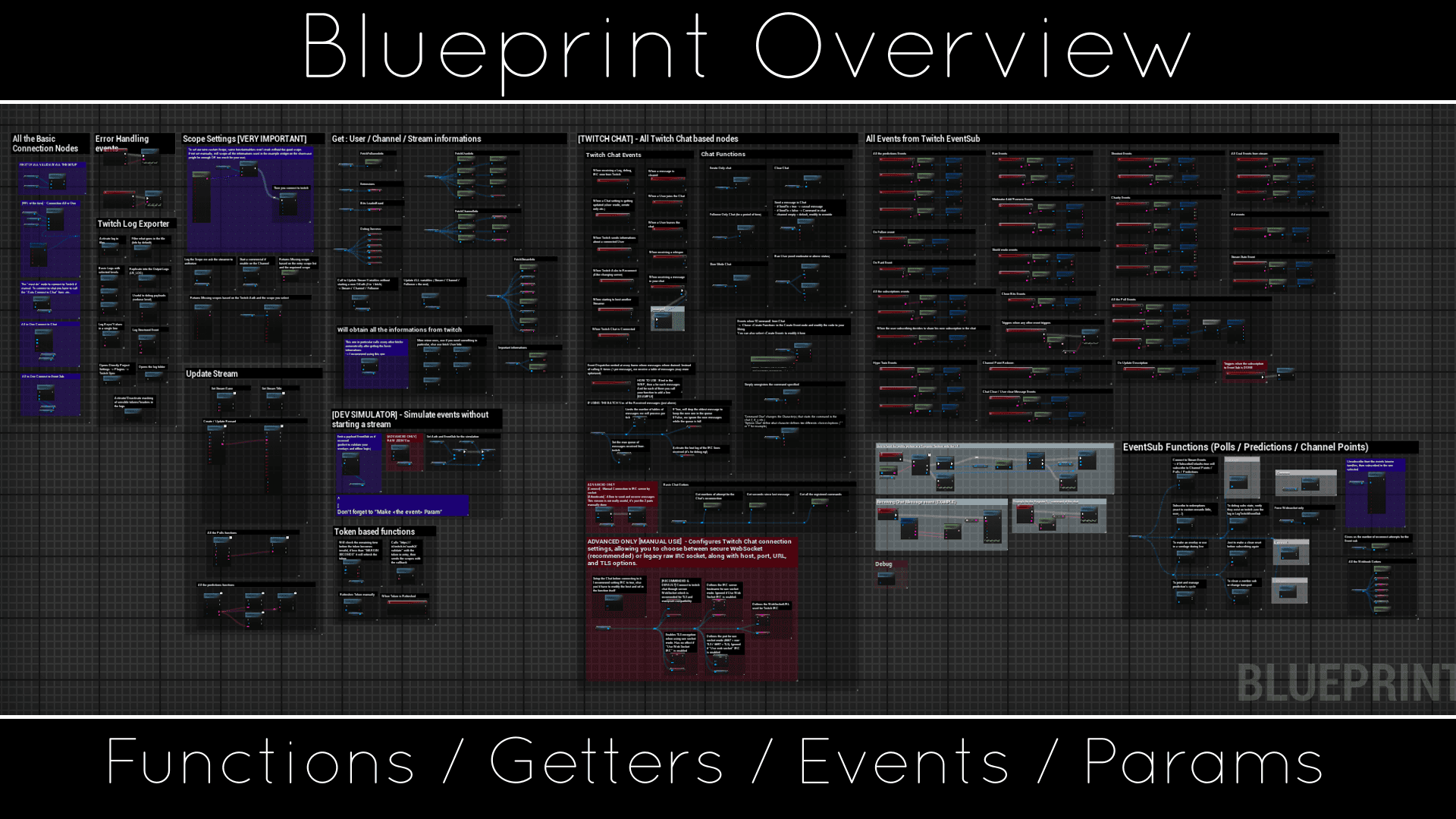Click 'EventSub Functions (Polls / Predictions / Channel Points)' header

tap(1245, 447)
